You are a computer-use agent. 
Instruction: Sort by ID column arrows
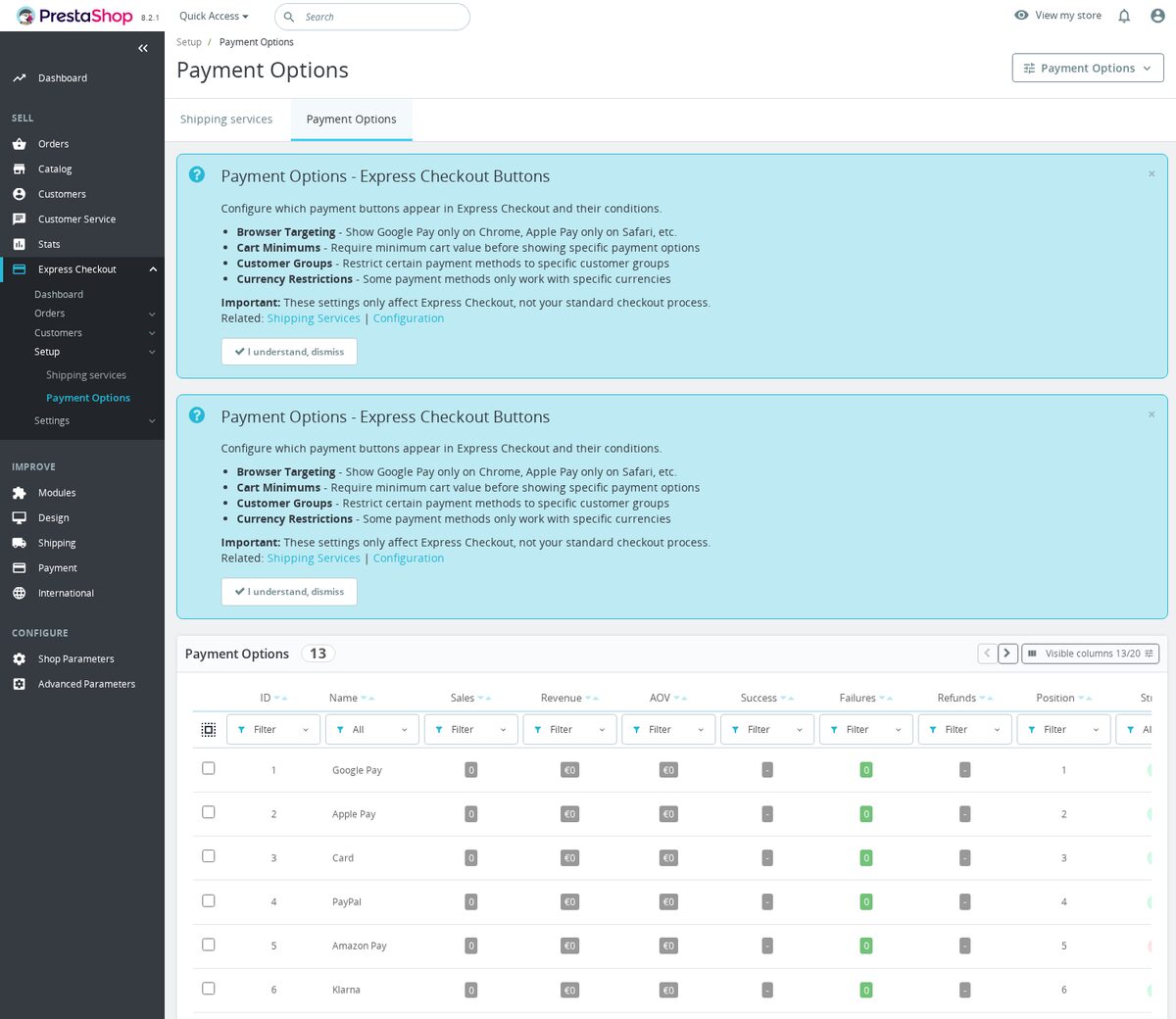point(281,699)
